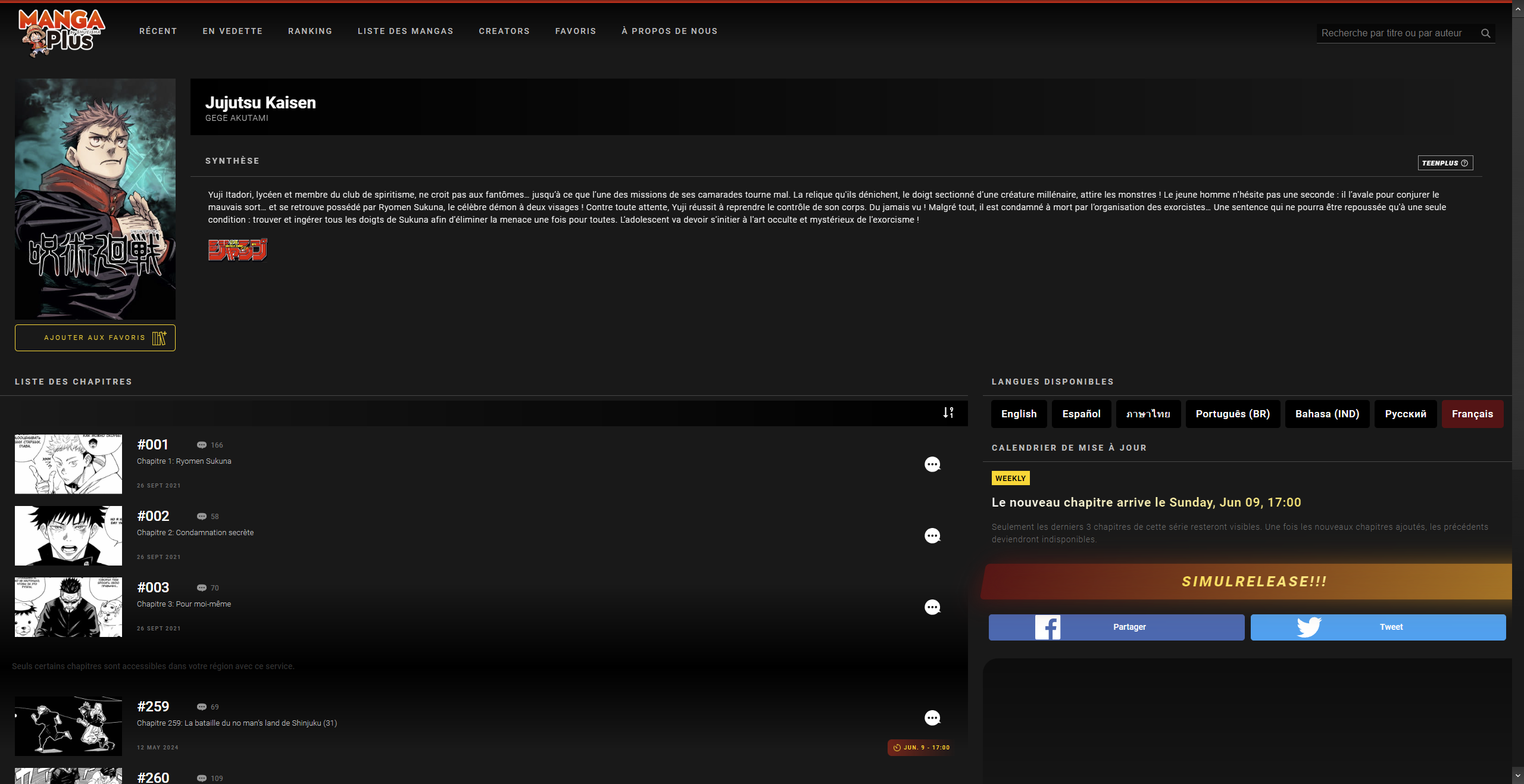Image resolution: width=1524 pixels, height=784 pixels.
Task: Click the search magnifier icon
Action: (x=1485, y=33)
